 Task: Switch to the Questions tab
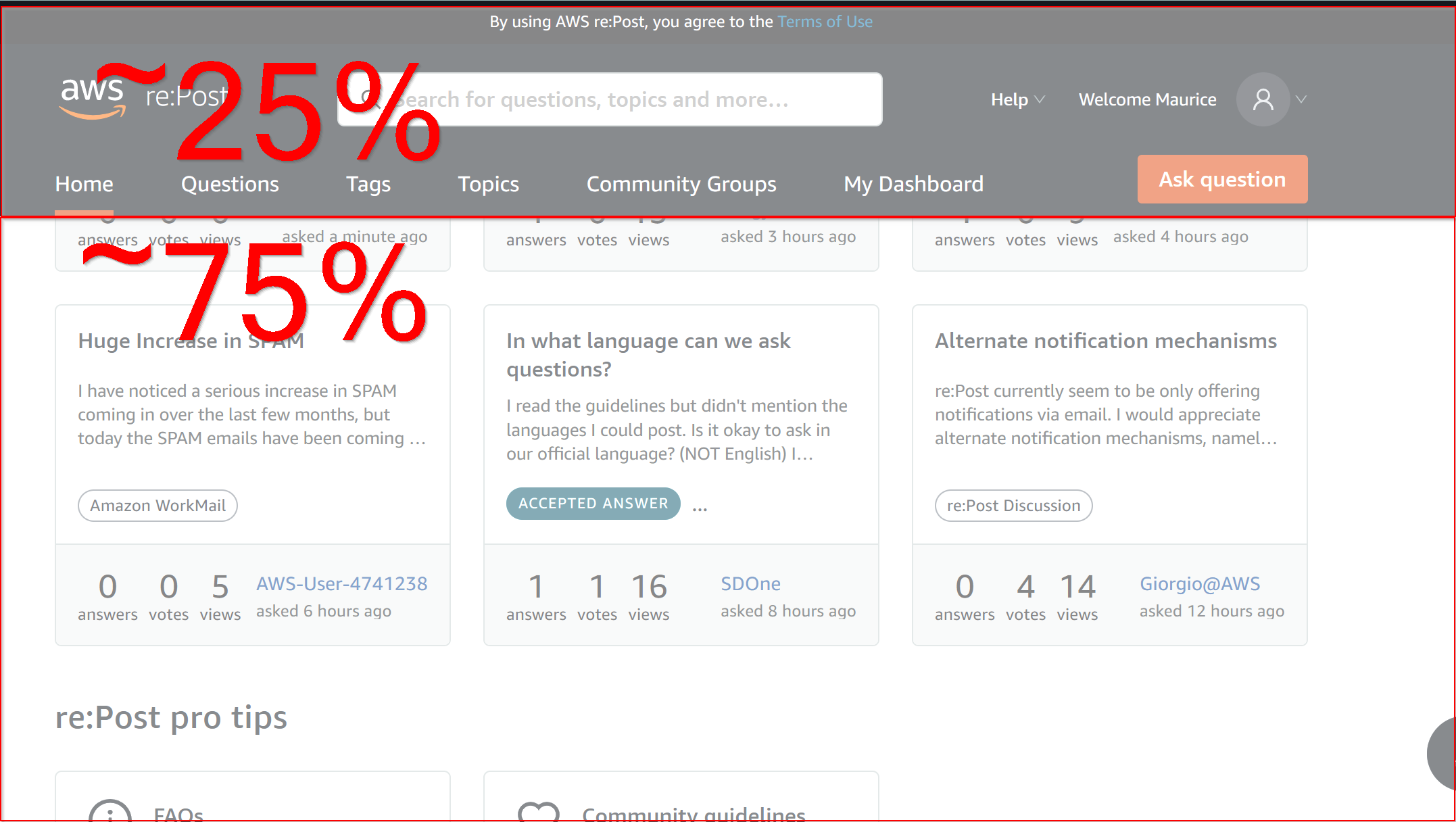click(x=230, y=184)
